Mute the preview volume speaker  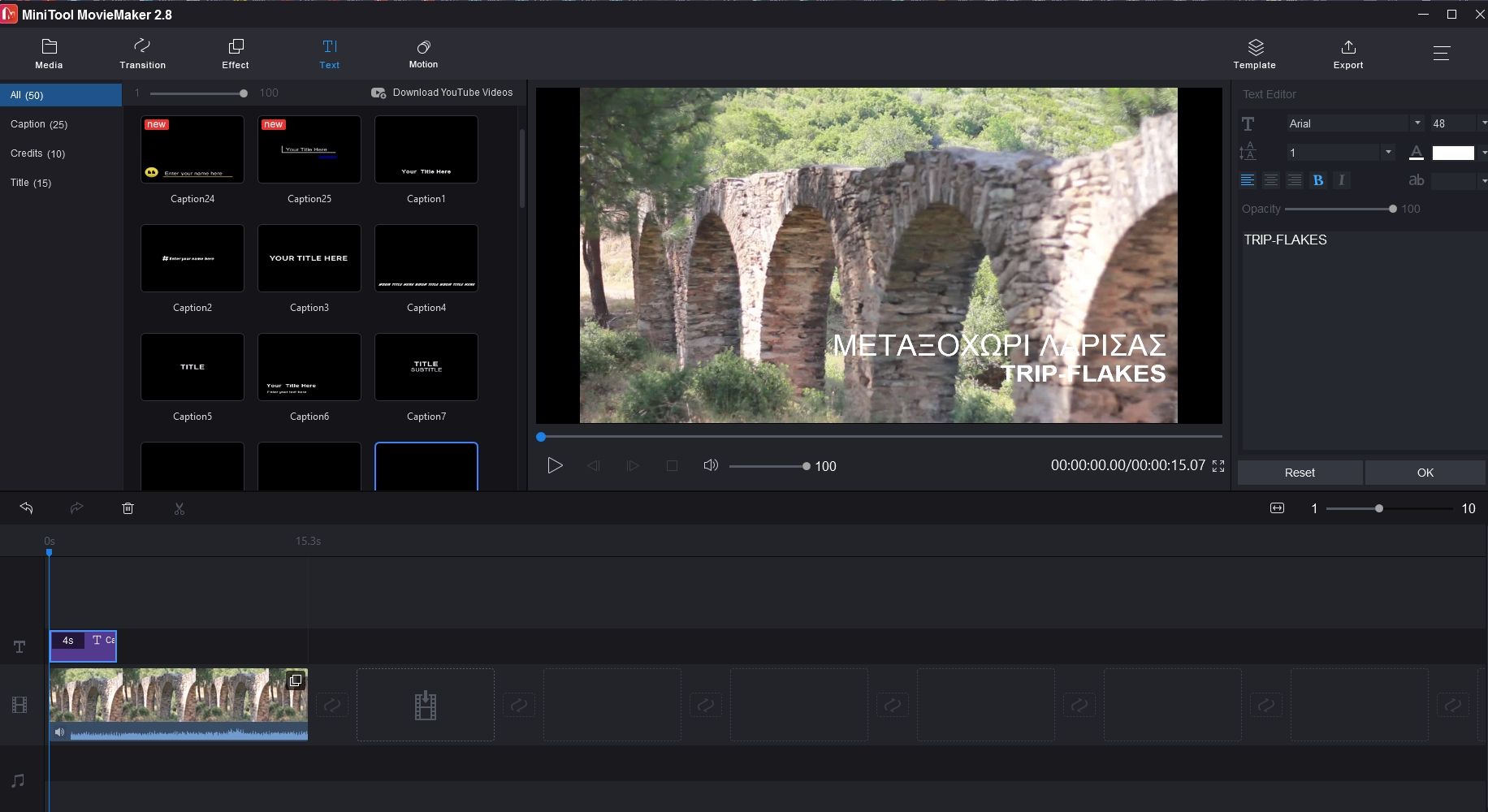[x=711, y=465]
